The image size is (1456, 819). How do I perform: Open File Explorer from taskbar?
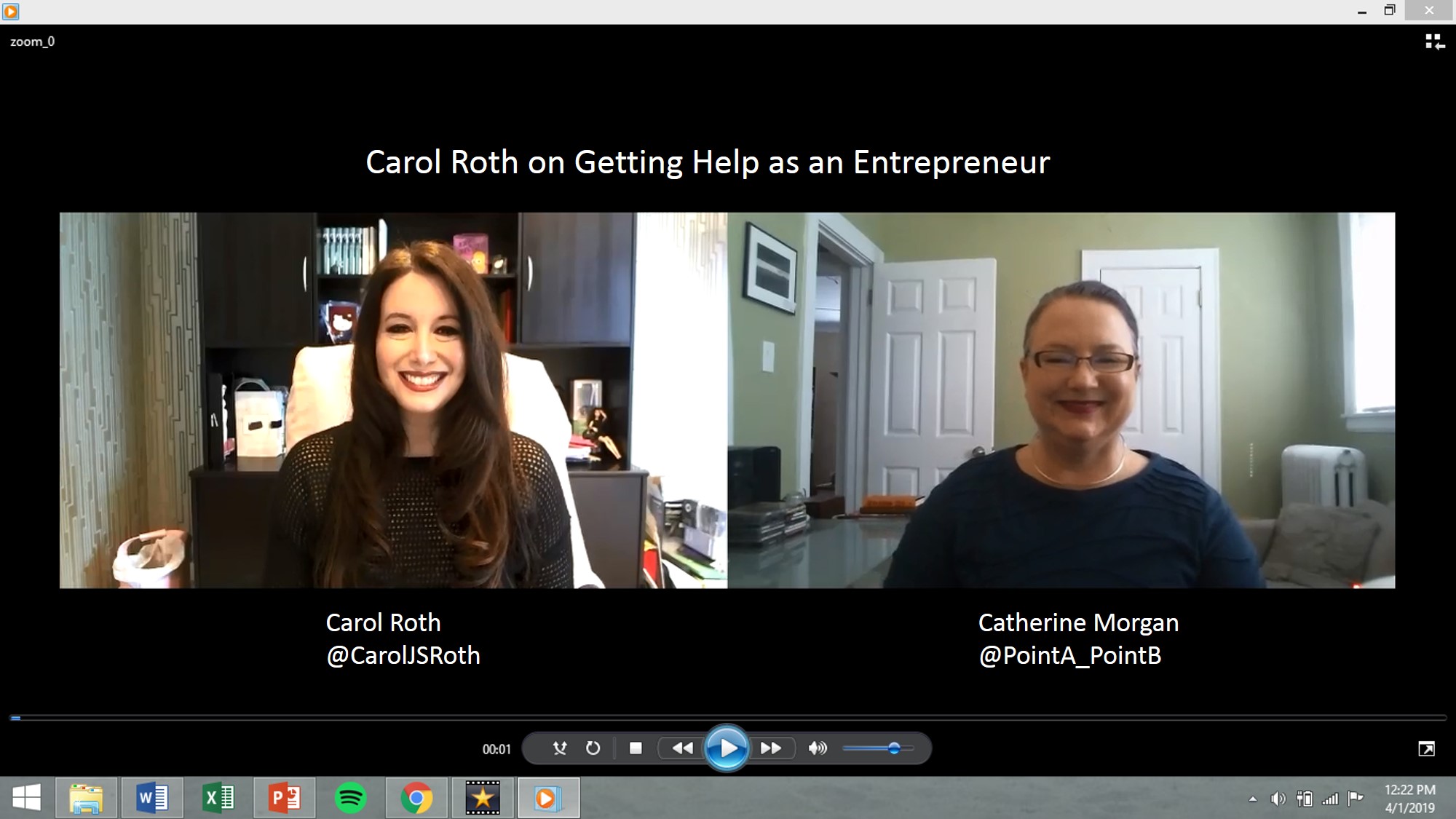[x=86, y=798]
